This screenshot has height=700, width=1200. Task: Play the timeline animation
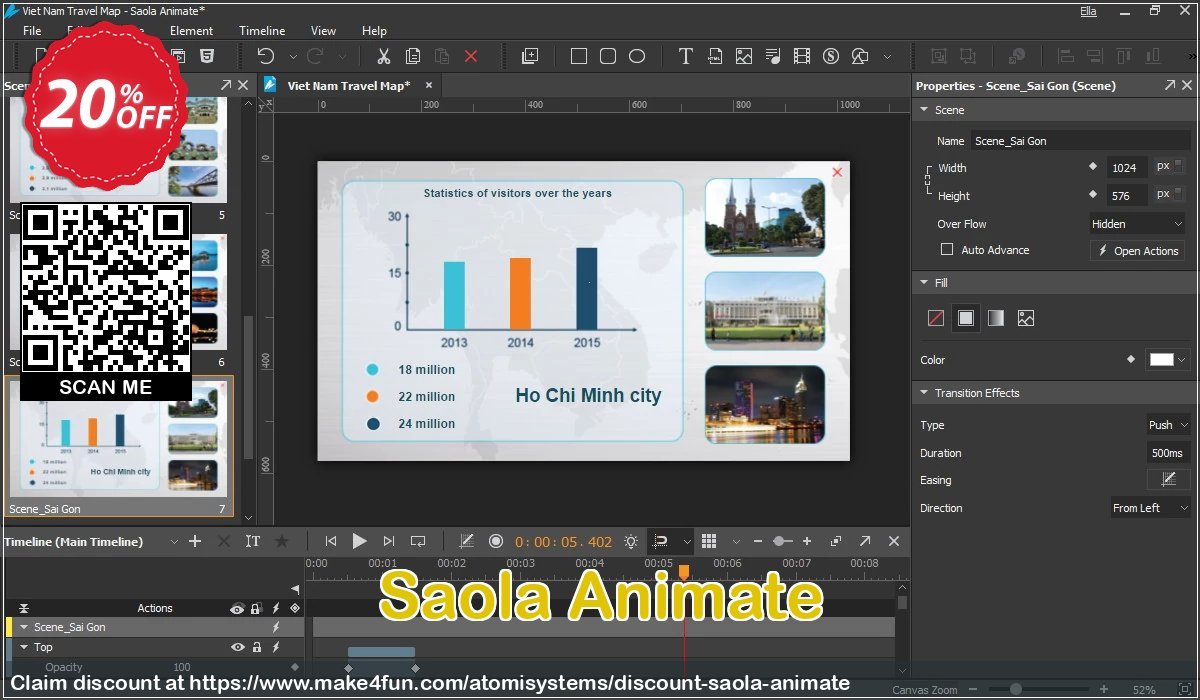(x=359, y=541)
